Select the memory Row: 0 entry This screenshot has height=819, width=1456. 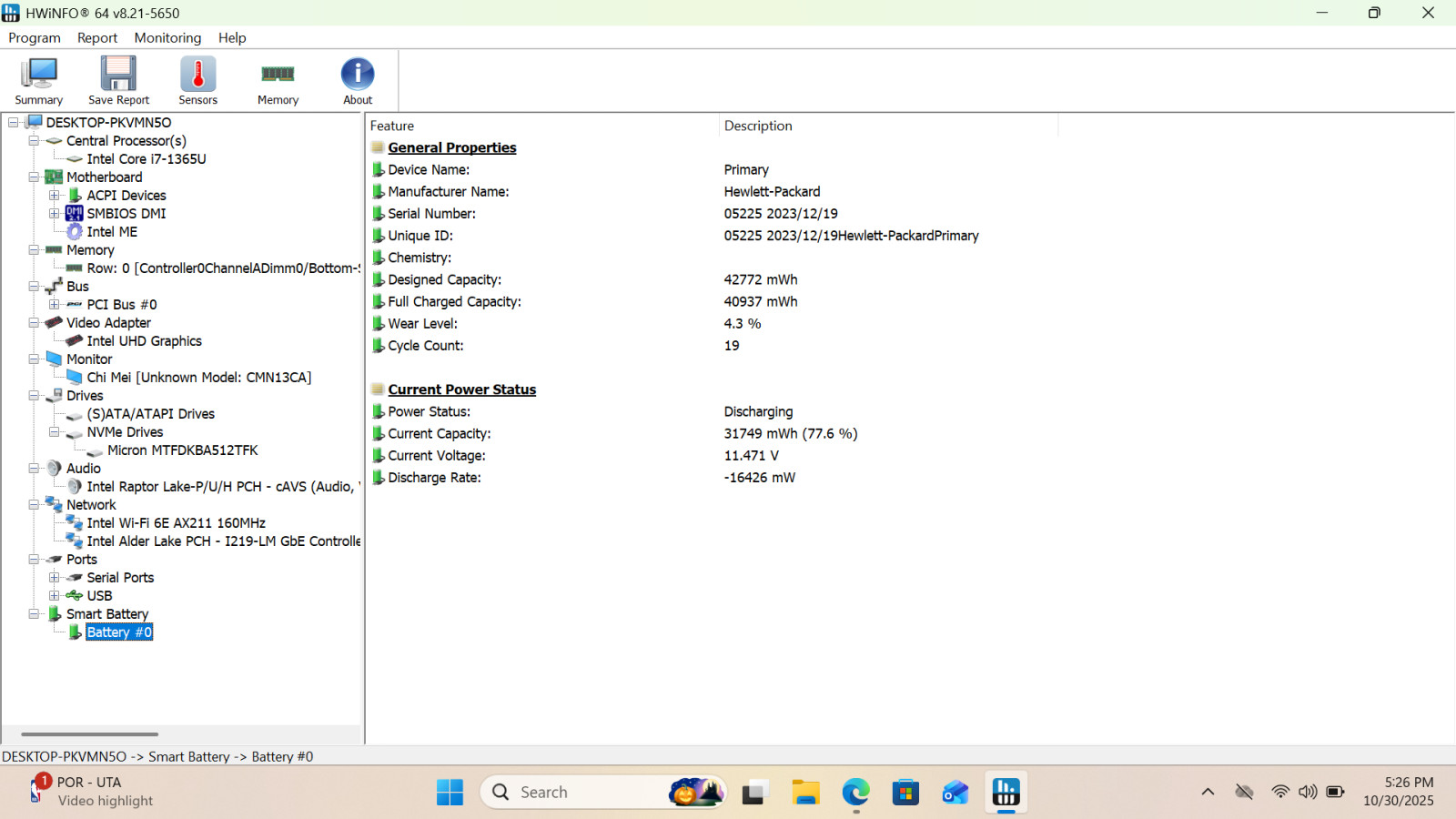[224, 268]
